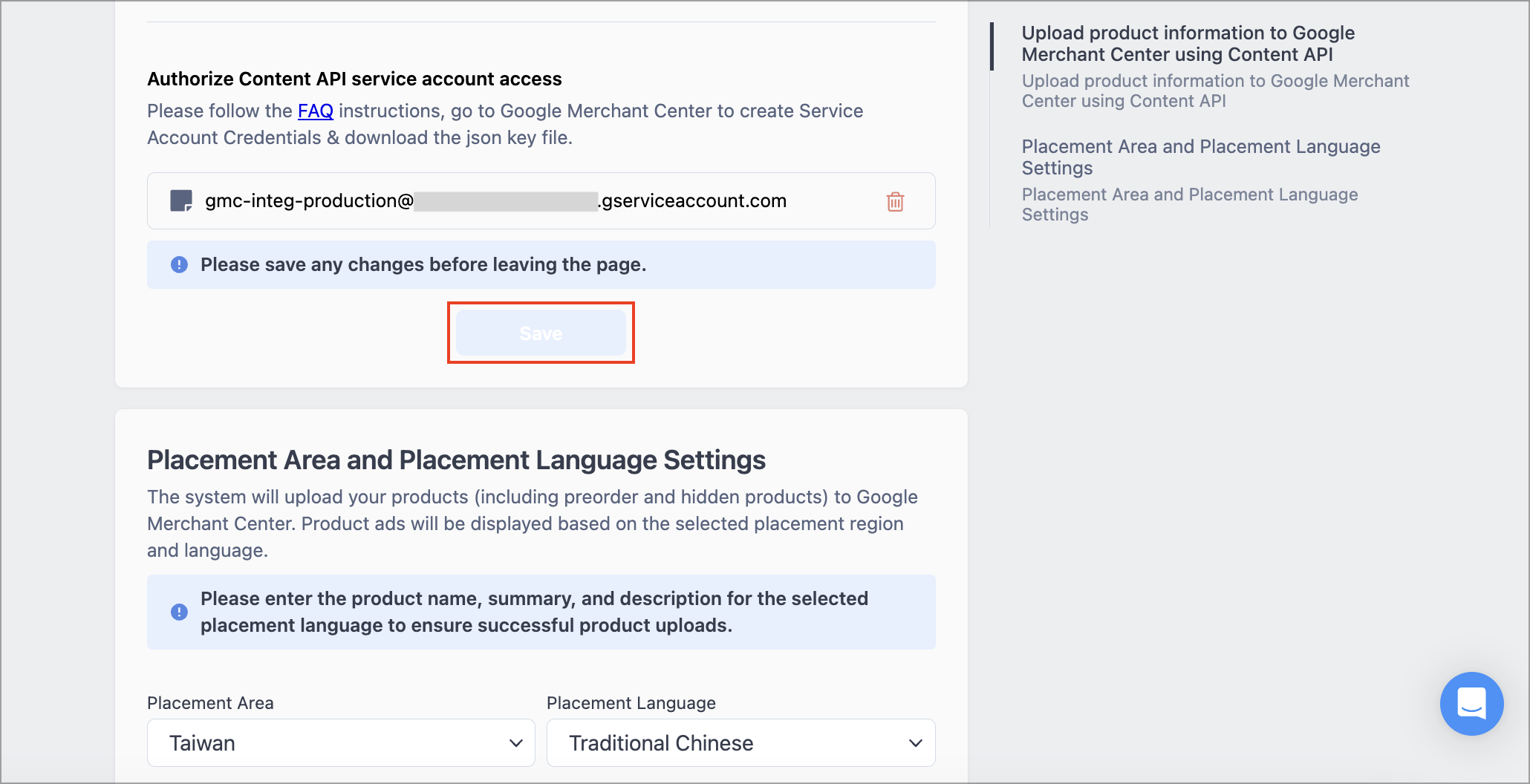This screenshot has height=784, width=1530.
Task: Click the info icon beside save reminder
Action: click(x=179, y=264)
